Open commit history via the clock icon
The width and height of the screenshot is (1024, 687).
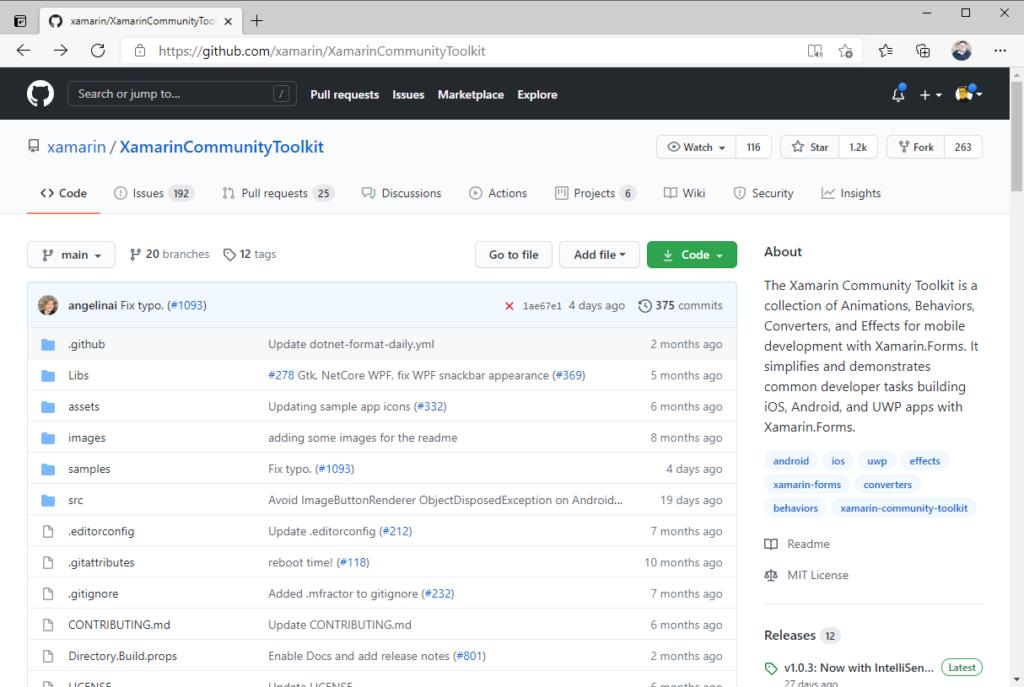click(x=644, y=305)
